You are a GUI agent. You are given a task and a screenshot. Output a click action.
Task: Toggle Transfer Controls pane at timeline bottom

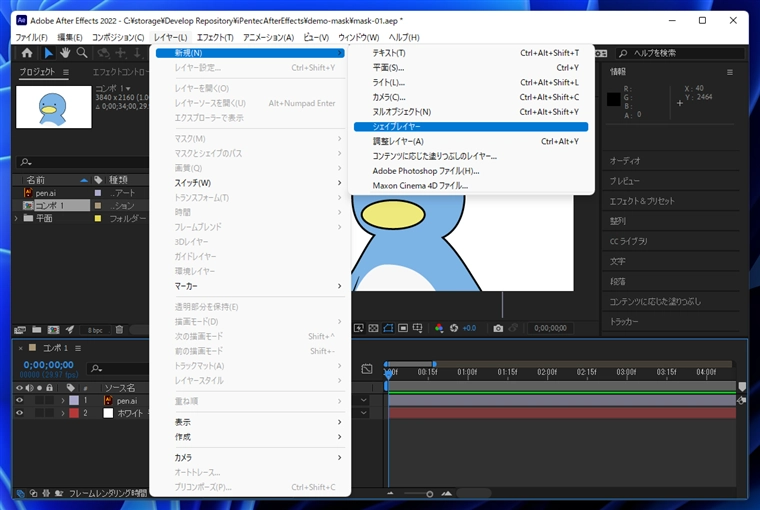(x=33, y=494)
